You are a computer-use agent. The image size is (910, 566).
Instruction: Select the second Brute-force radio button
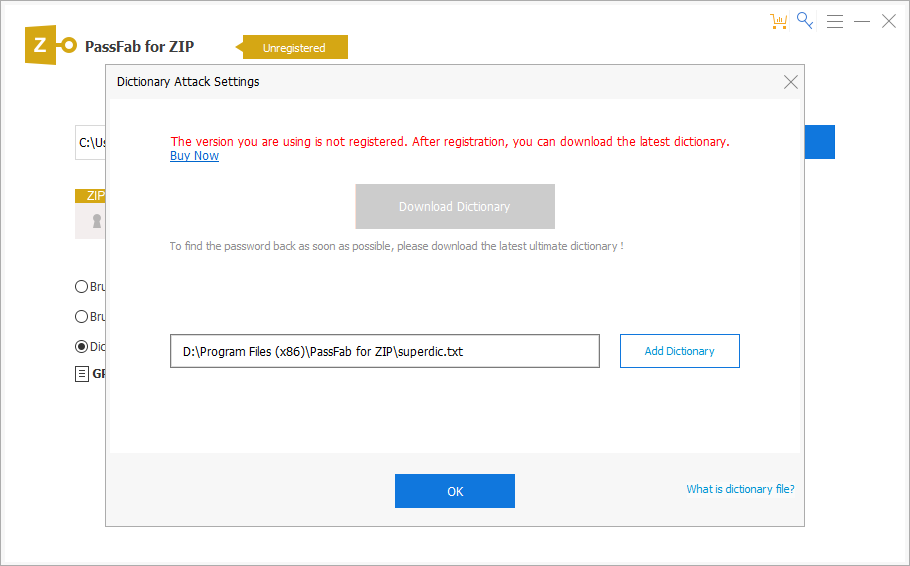click(81, 316)
